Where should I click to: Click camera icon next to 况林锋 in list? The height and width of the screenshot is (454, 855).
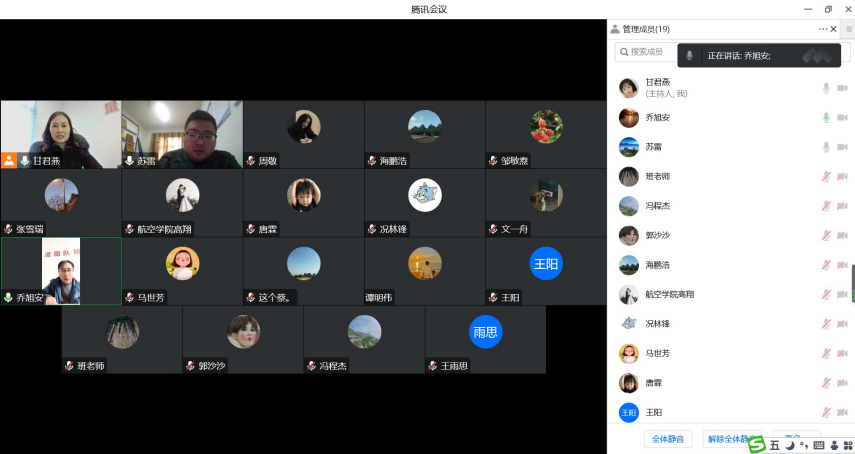click(842, 324)
